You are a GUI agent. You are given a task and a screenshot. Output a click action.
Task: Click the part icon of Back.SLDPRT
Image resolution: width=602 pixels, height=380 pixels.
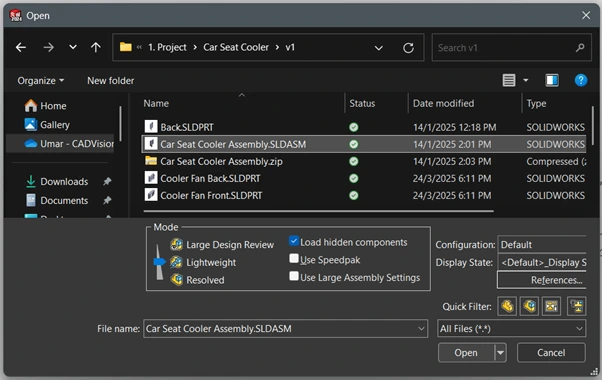click(151, 126)
